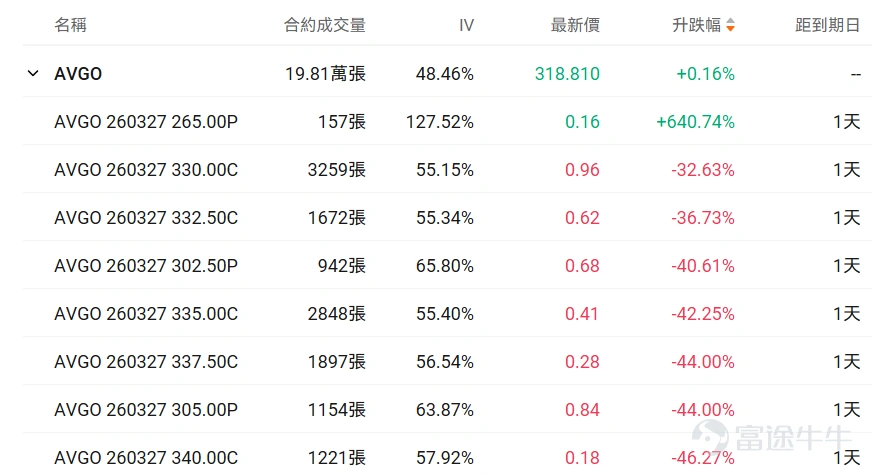Click AVGO volume 19.81萬張
Image resolution: width=872 pixels, height=474 pixels.
(x=325, y=73)
